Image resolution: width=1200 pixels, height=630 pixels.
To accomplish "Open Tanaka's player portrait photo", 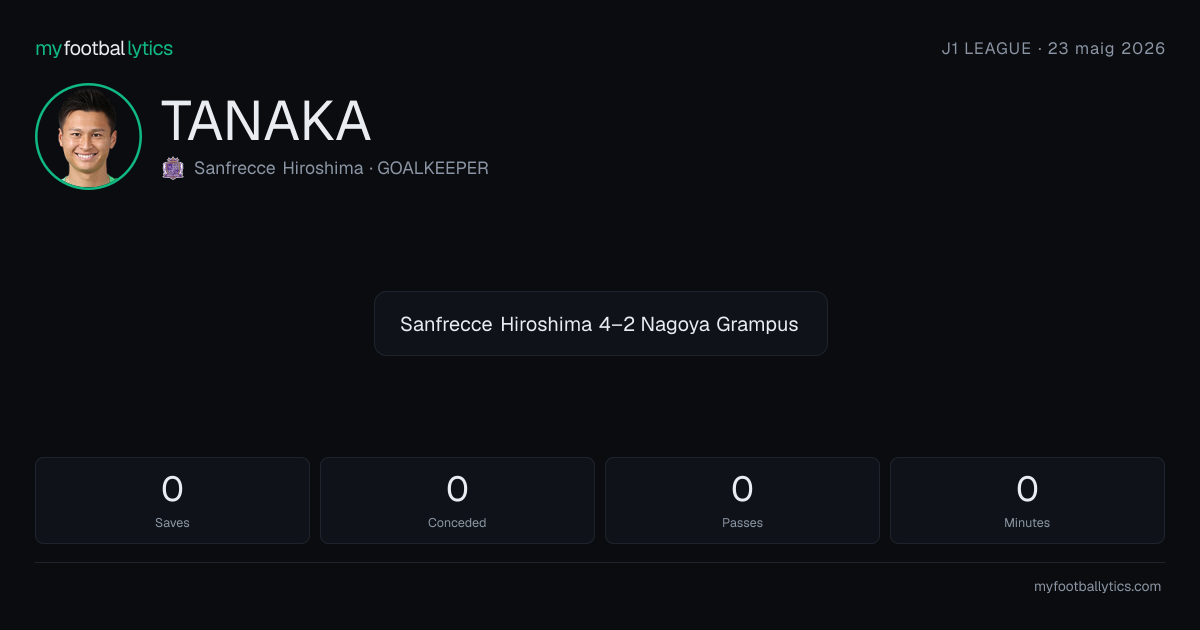I will pos(88,136).
